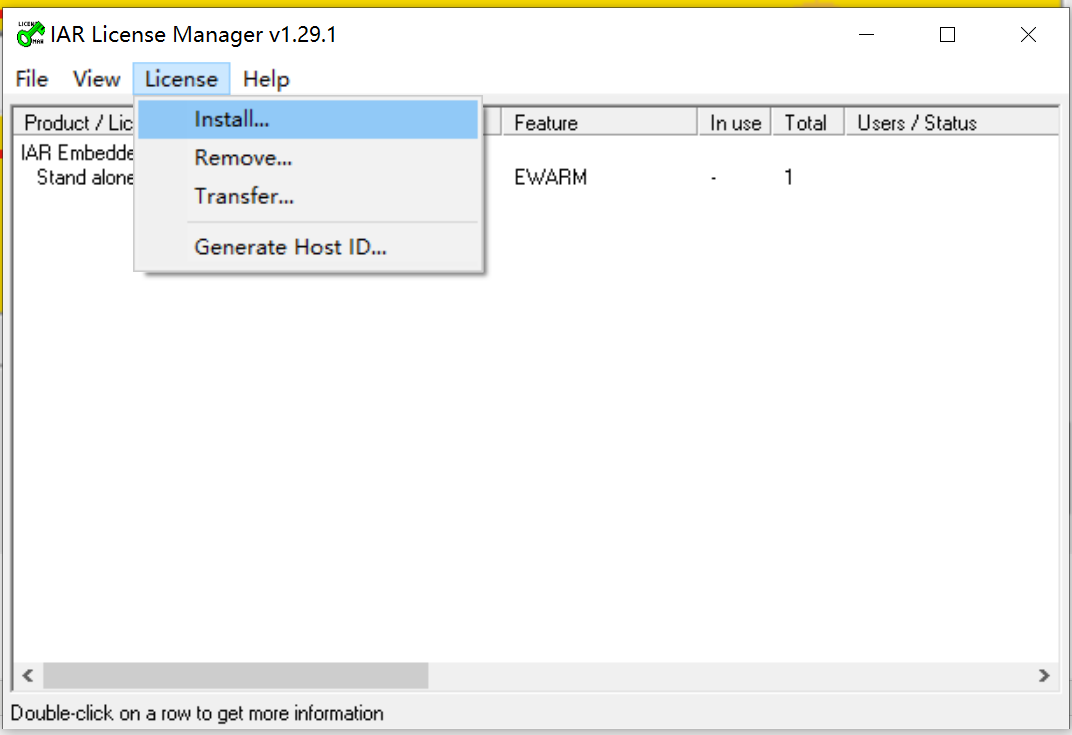Viewport: 1072px width, 735px height.
Task: Select Generate Host ID... menu entry
Action: 308,247
